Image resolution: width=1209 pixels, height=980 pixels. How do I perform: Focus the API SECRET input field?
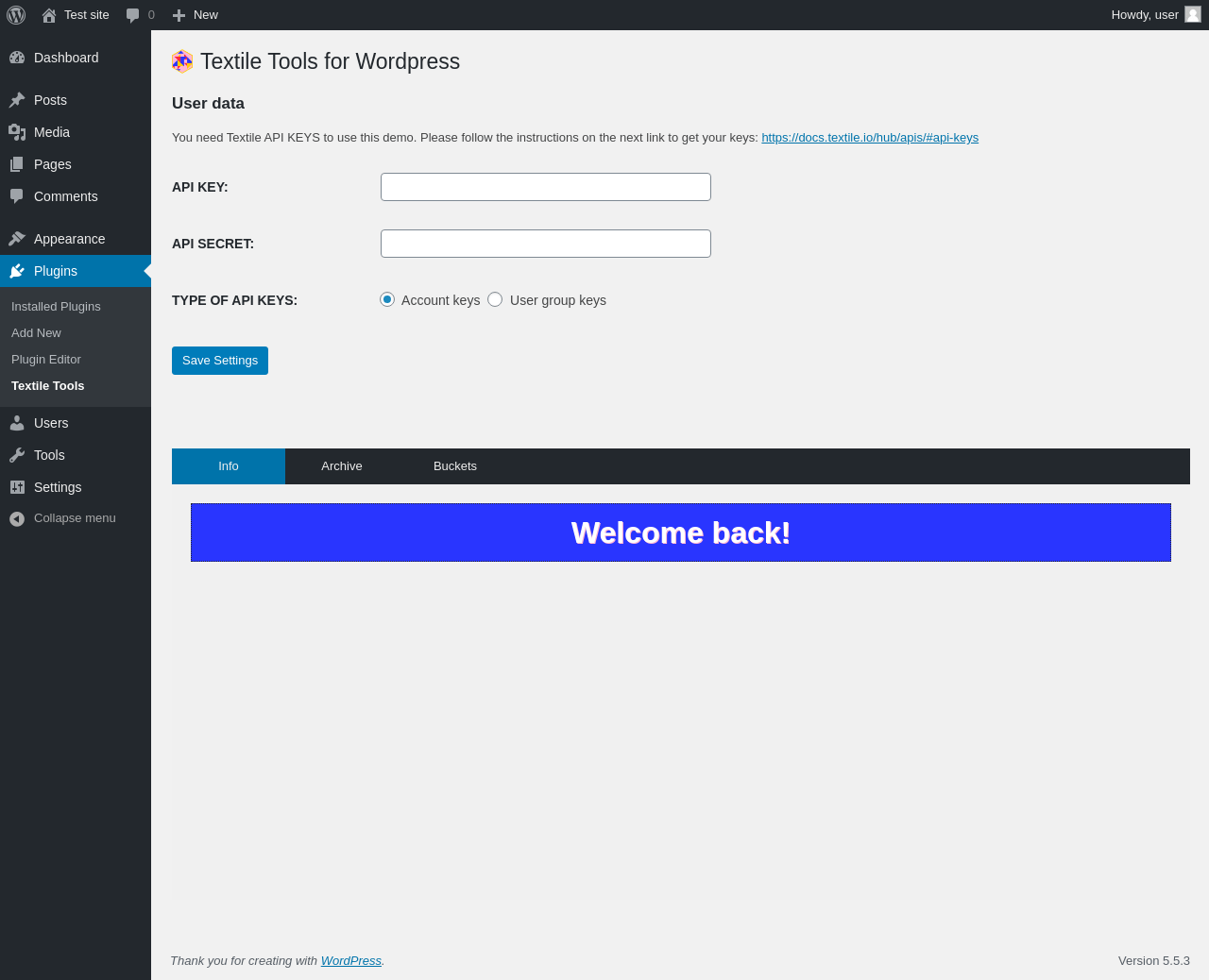pos(546,244)
